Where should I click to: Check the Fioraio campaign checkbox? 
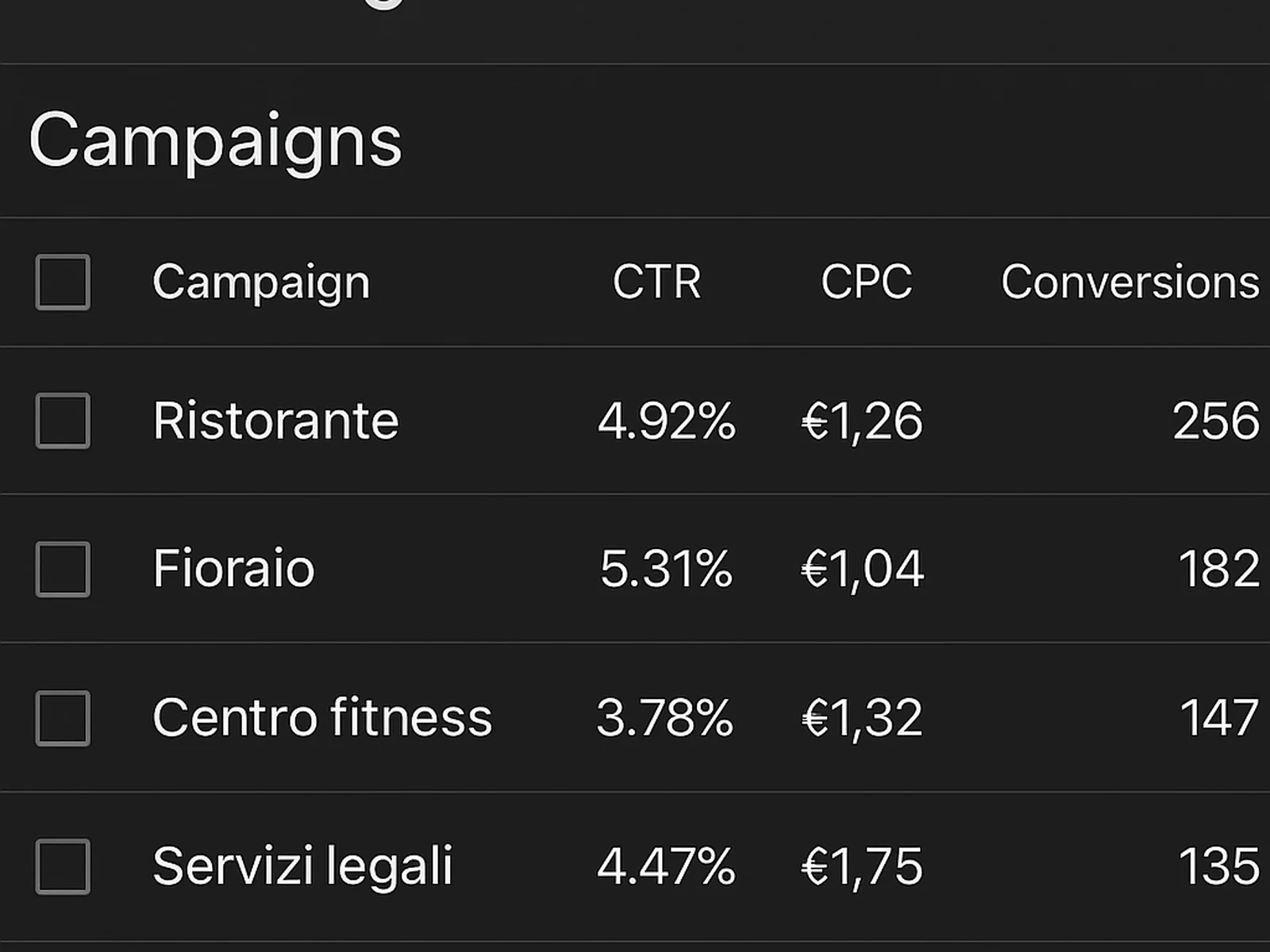(63, 569)
